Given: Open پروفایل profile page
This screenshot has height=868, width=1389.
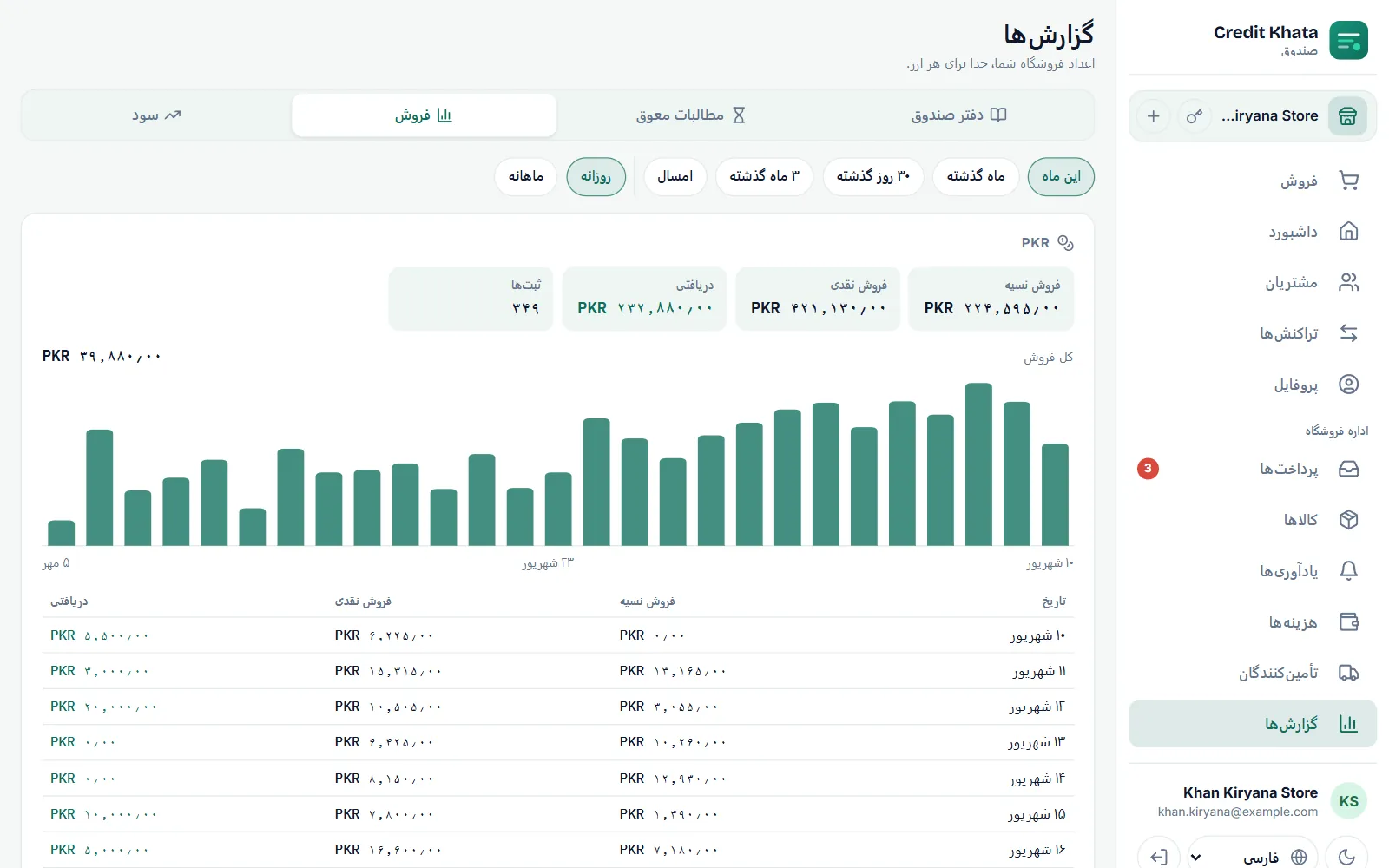Looking at the screenshot, I should coord(1253,385).
